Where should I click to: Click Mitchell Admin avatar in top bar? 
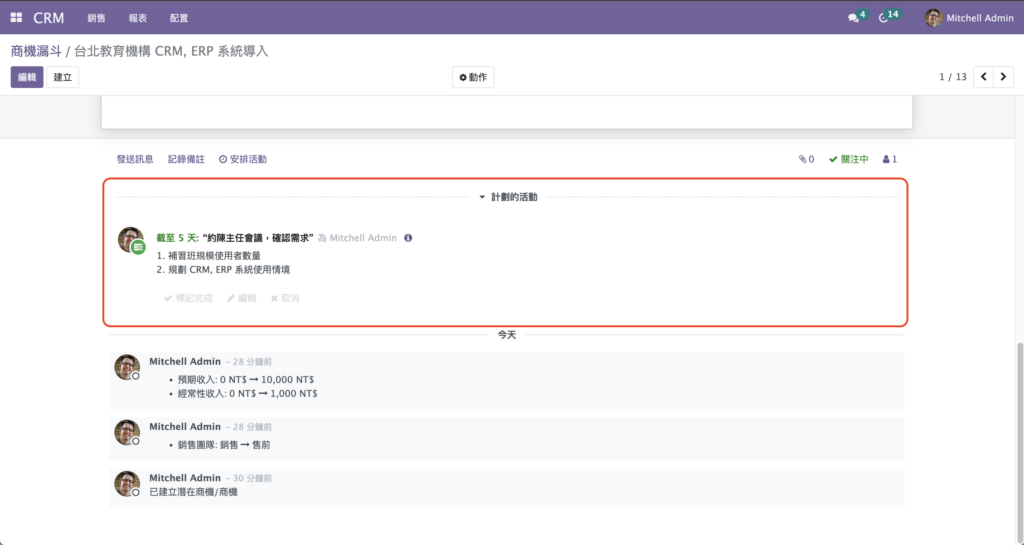point(933,18)
